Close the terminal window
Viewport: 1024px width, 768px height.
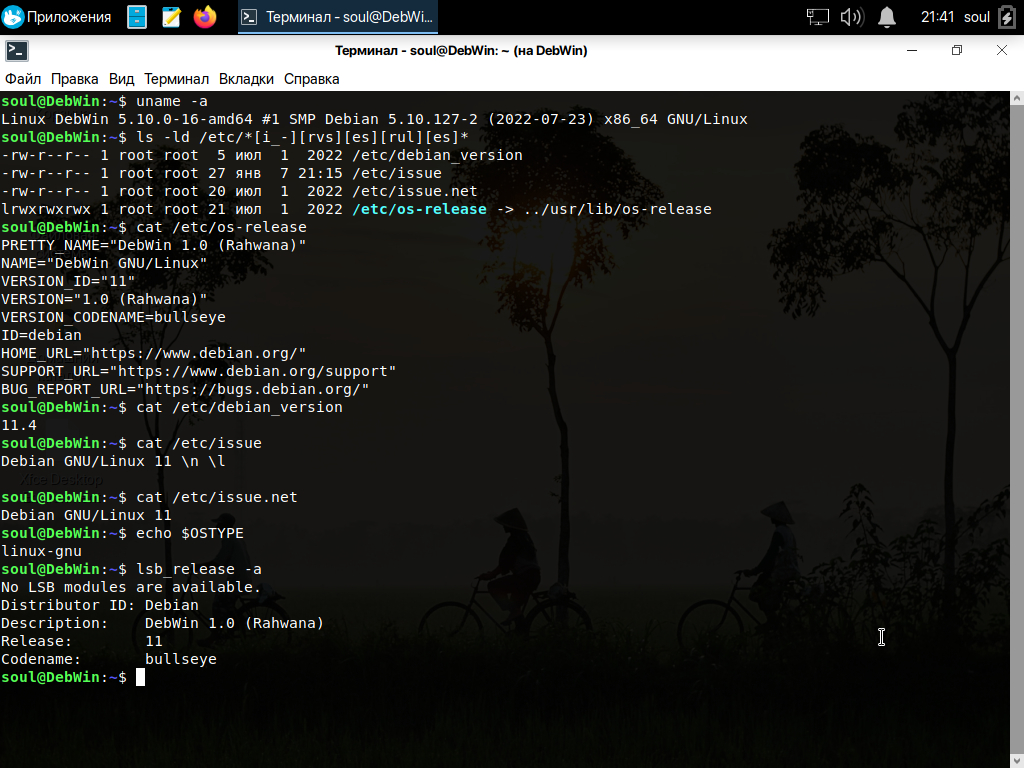[1002, 50]
